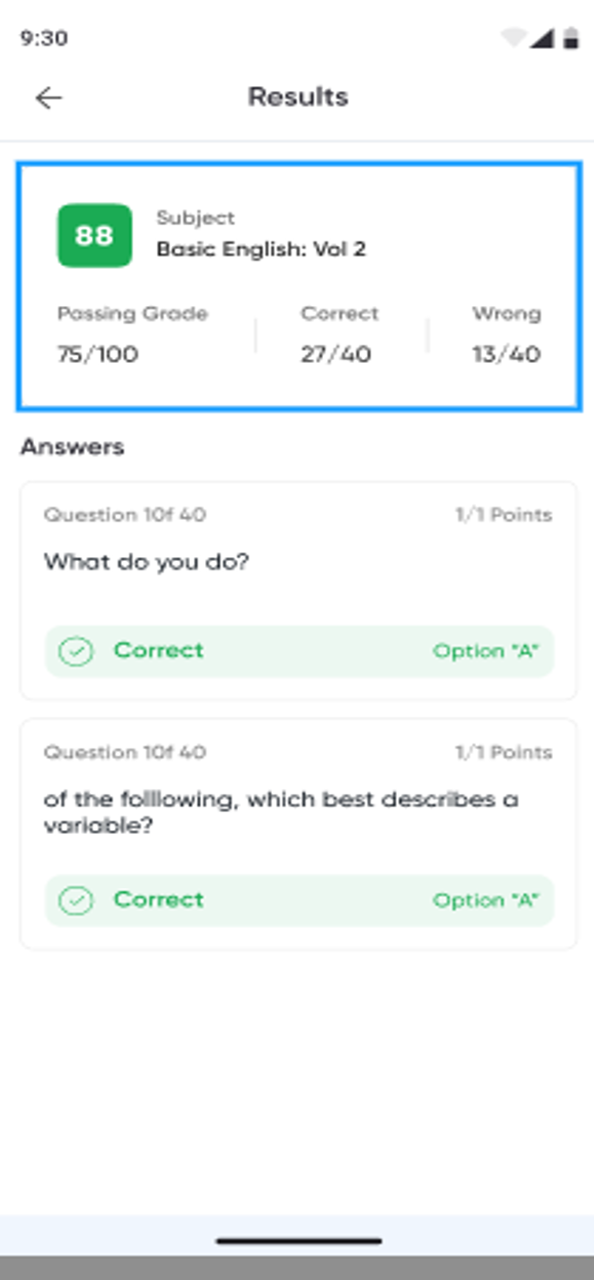Click the green 88 score badge
This screenshot has width=594, height=1280.
94,236
